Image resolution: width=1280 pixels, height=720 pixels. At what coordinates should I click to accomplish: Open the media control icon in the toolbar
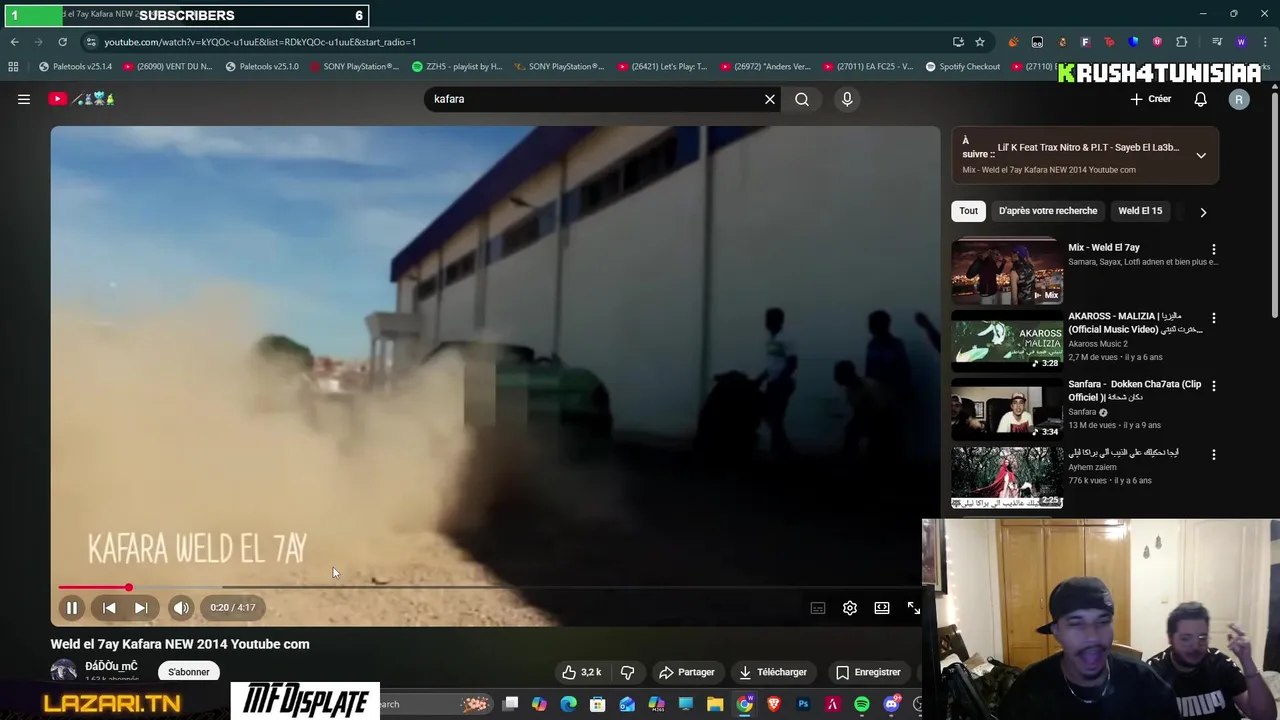pyautogui.click(x=1217, y=42)
